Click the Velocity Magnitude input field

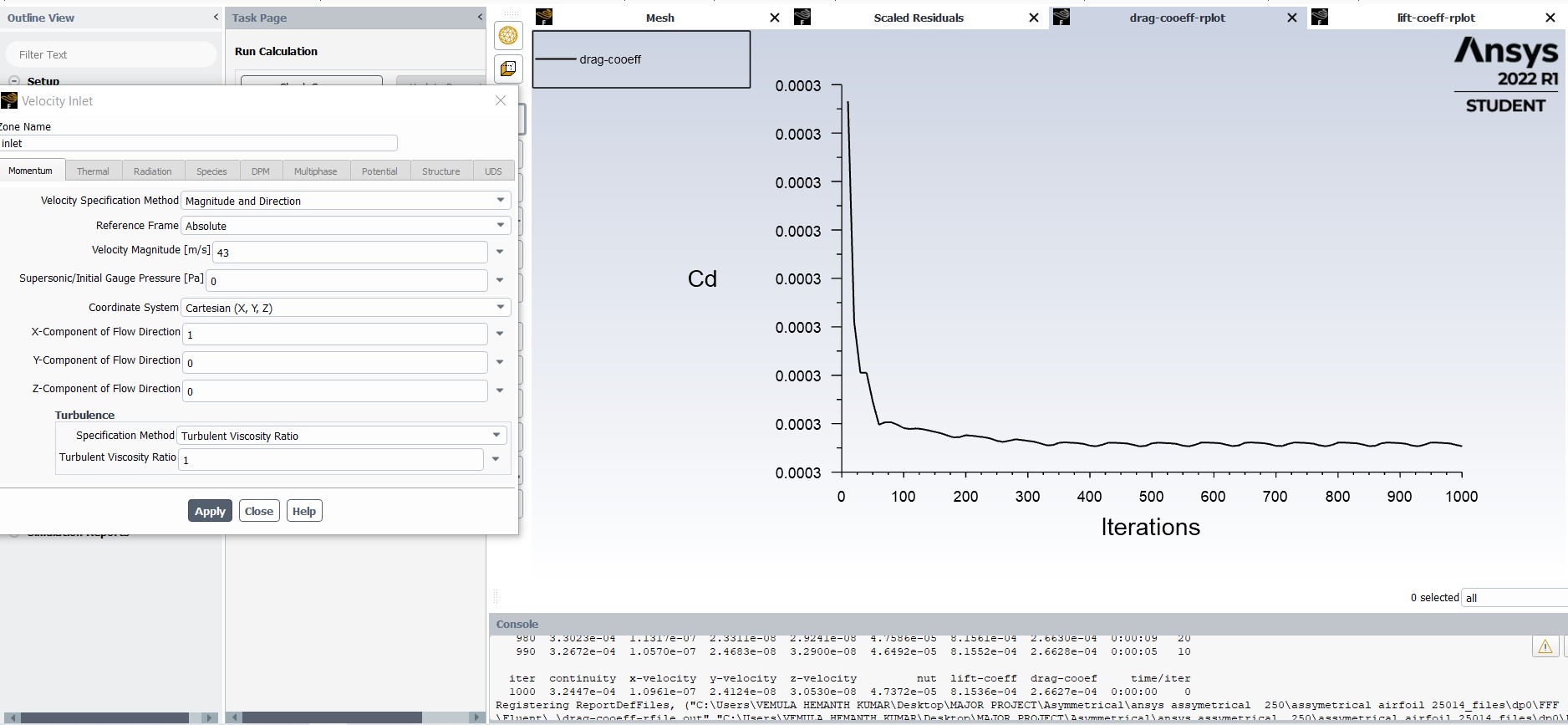tap(350, 252)
